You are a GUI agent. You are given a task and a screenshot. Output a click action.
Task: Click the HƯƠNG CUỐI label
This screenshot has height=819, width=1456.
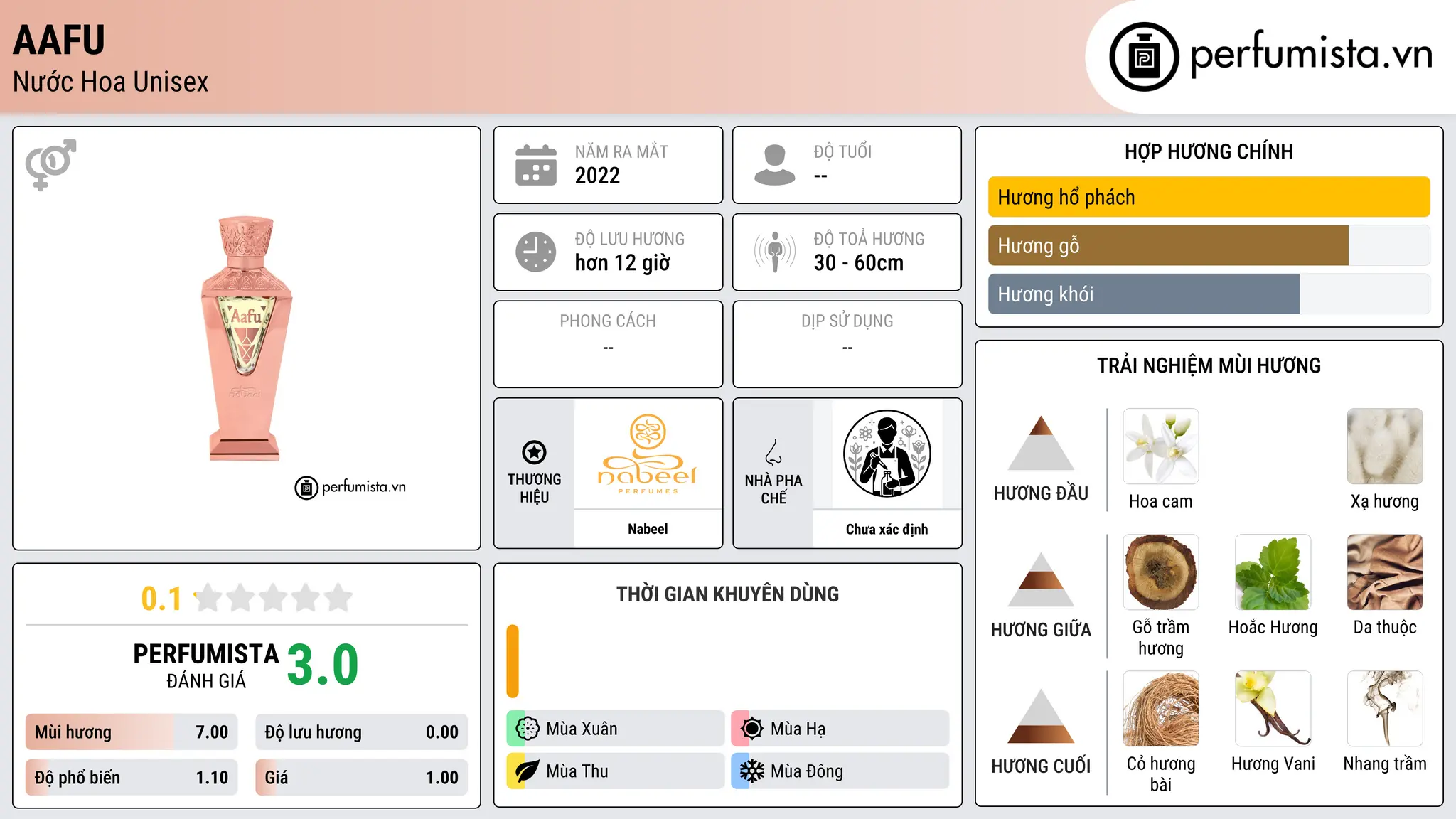pyautogui.click(x=1041, y=766)
